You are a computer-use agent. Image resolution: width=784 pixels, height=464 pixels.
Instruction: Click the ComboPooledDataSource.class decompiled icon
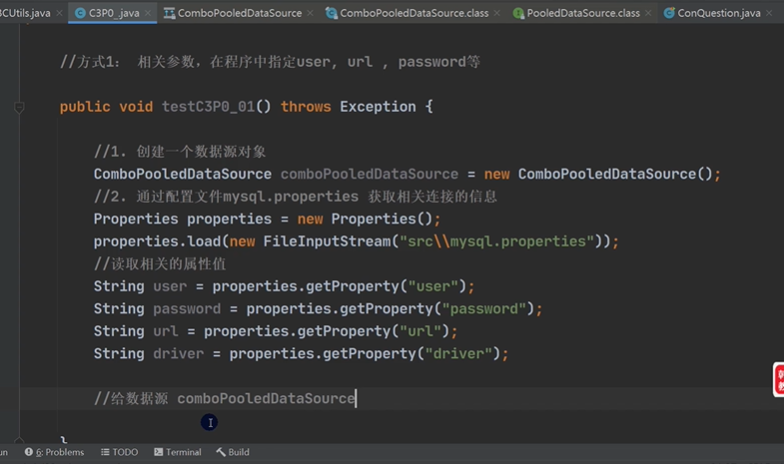pos(331,13)
